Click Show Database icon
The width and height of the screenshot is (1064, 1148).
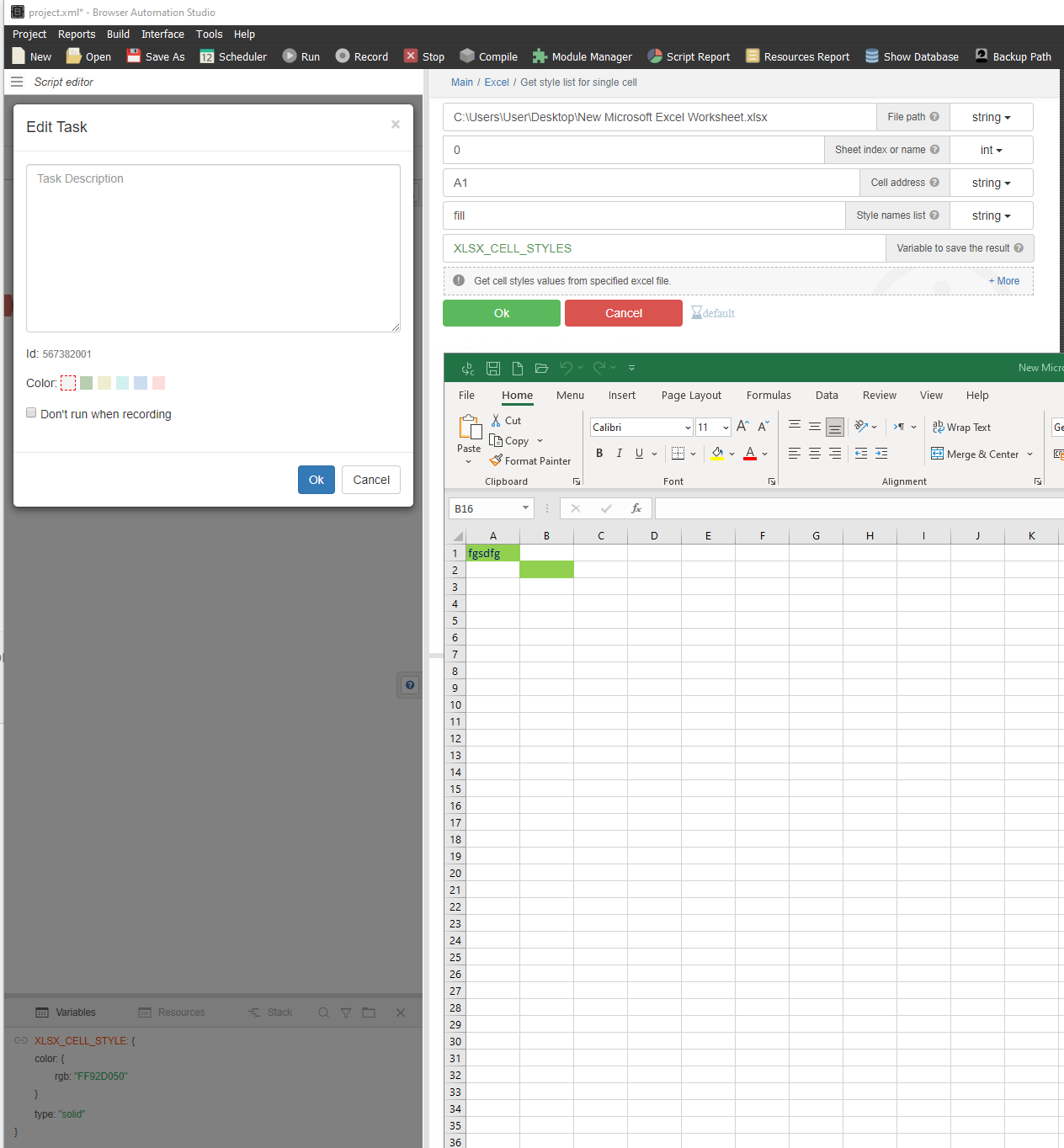pos(872,56)
